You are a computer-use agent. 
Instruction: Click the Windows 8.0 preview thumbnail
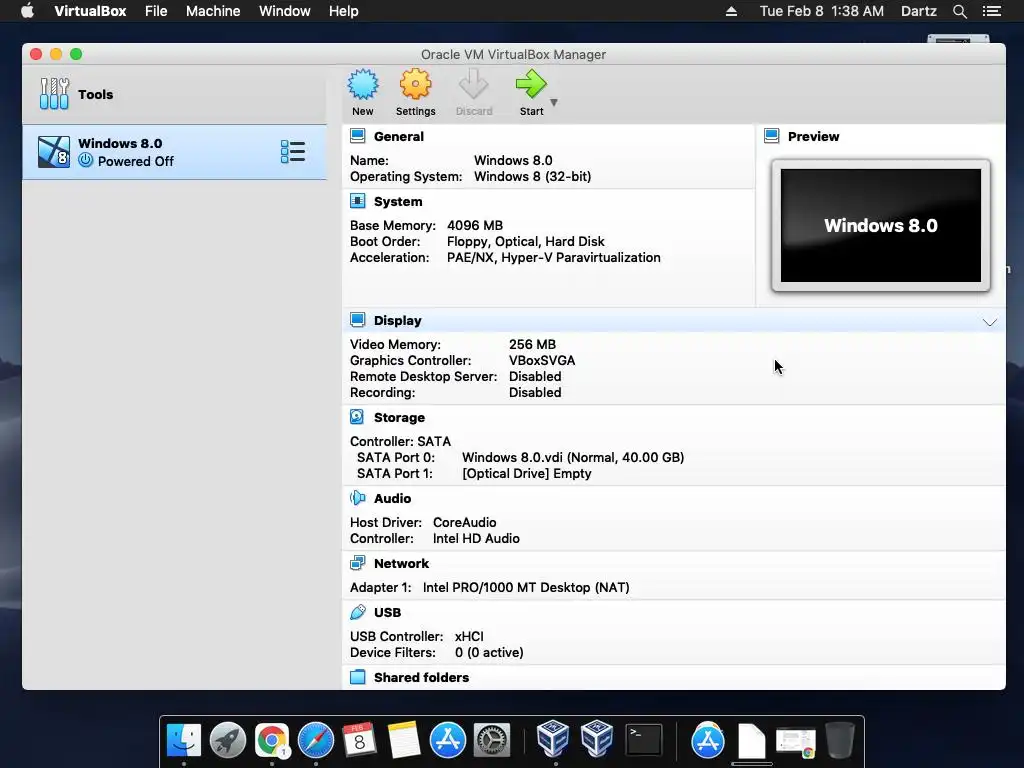point(880,225)
